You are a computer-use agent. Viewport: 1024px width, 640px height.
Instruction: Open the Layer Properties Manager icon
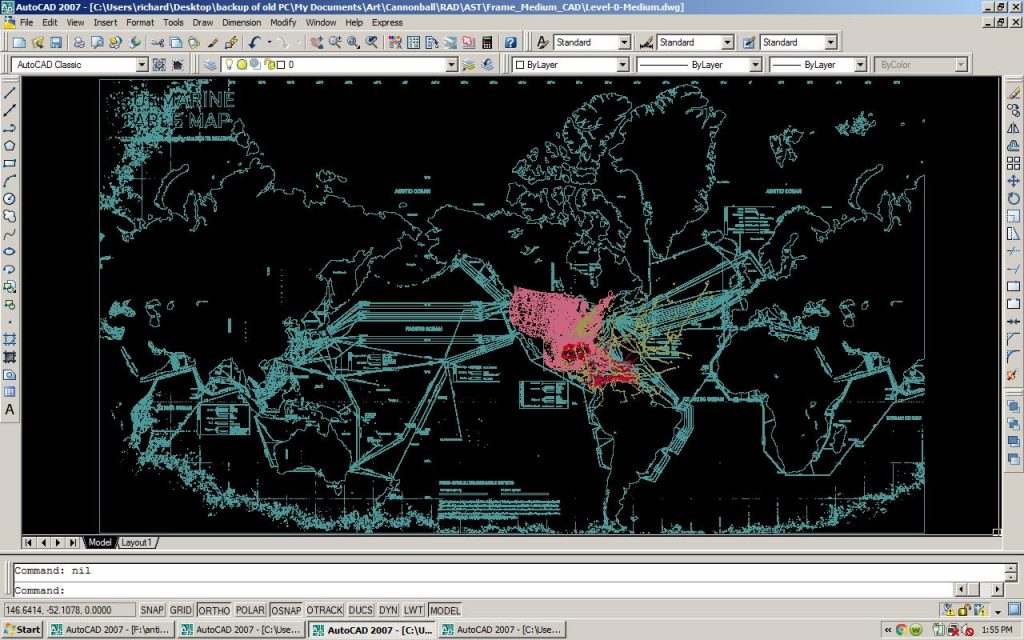pos(210,65)
